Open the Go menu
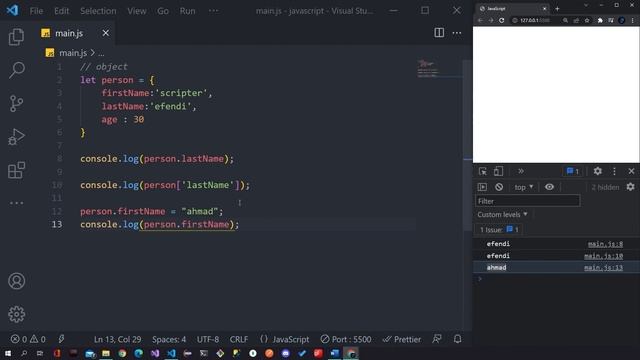 coord(163,11)
